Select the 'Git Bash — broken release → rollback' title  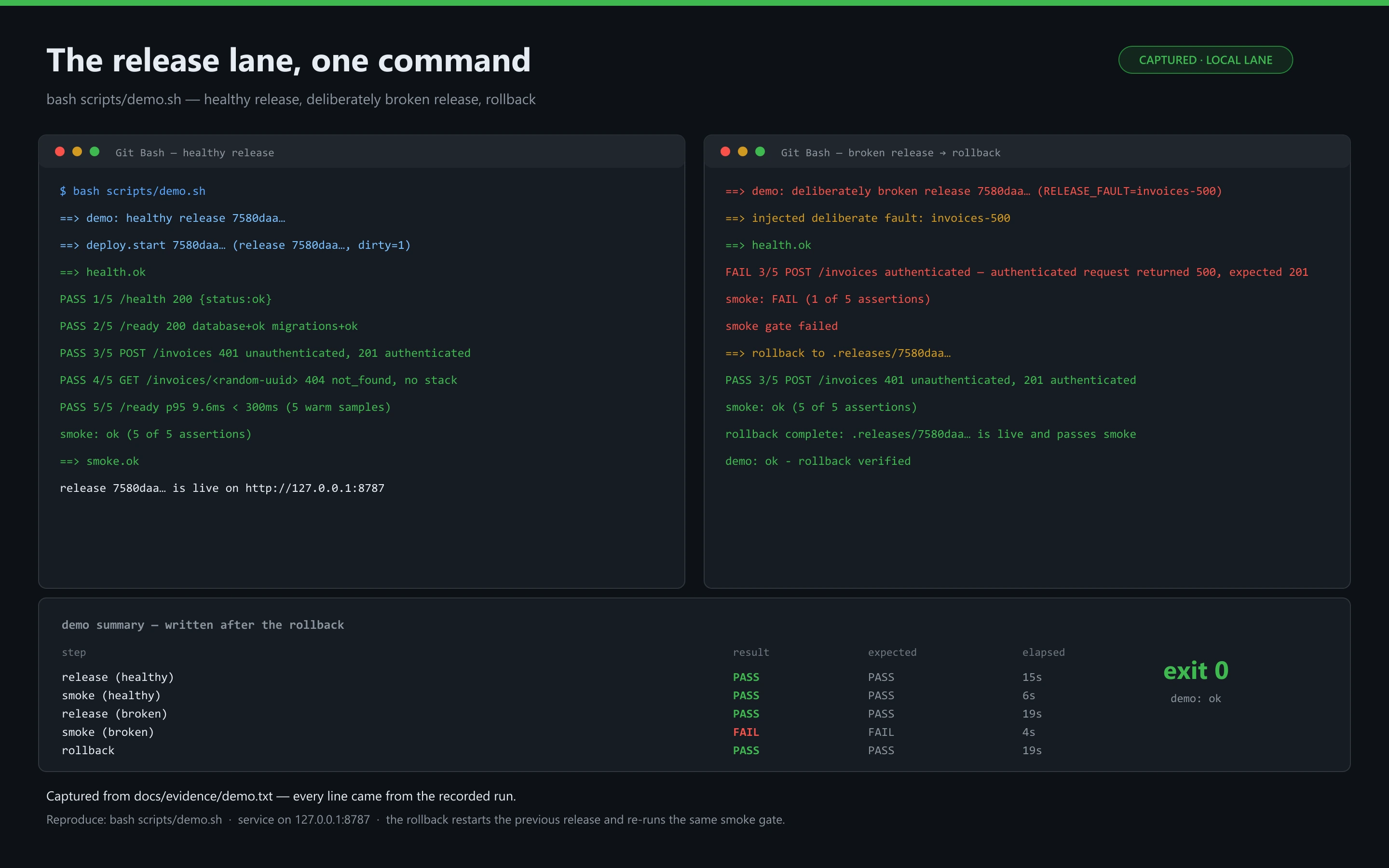(890, 153)
